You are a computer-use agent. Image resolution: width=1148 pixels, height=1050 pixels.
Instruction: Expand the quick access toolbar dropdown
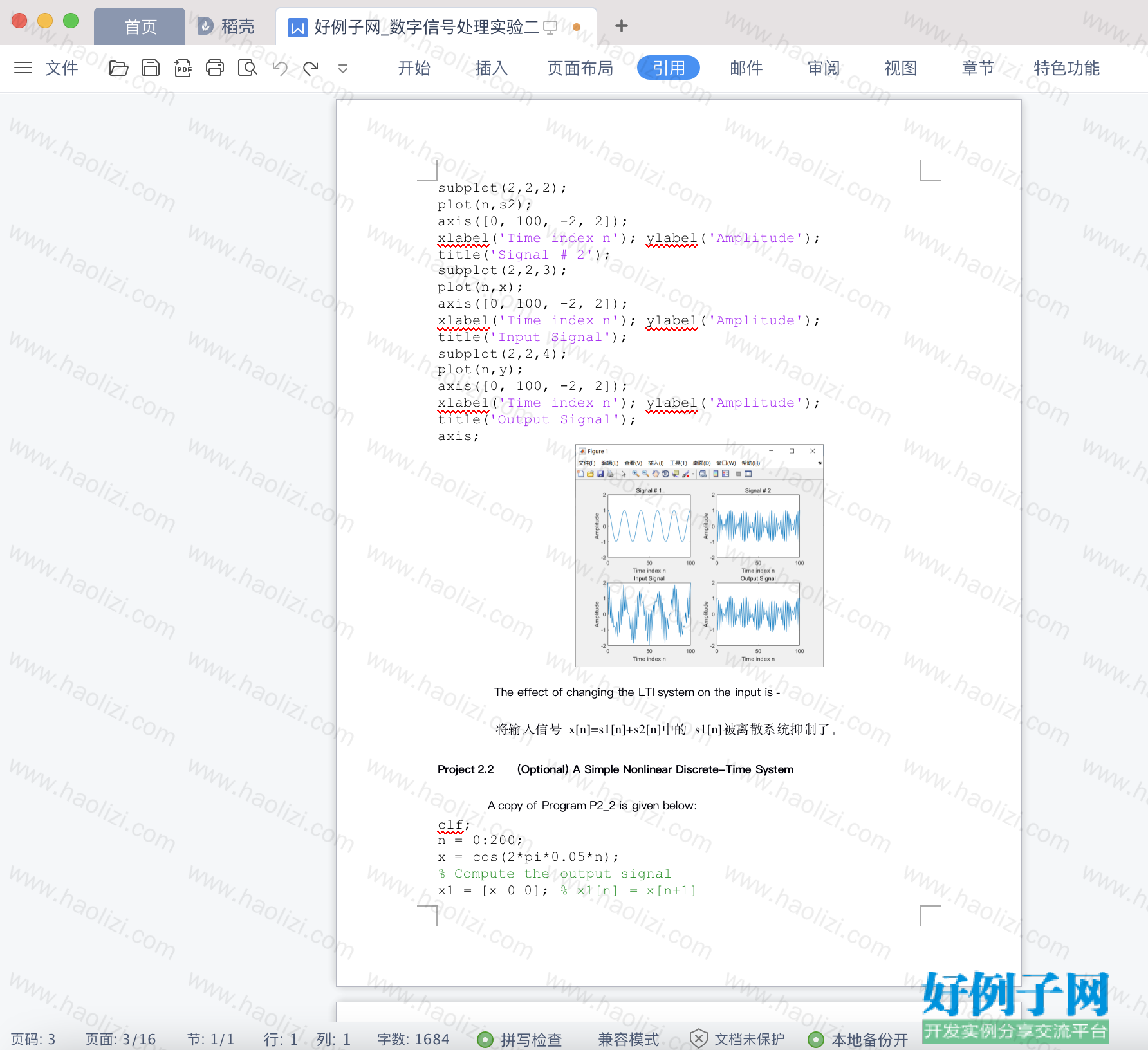[x=343, y=69]
